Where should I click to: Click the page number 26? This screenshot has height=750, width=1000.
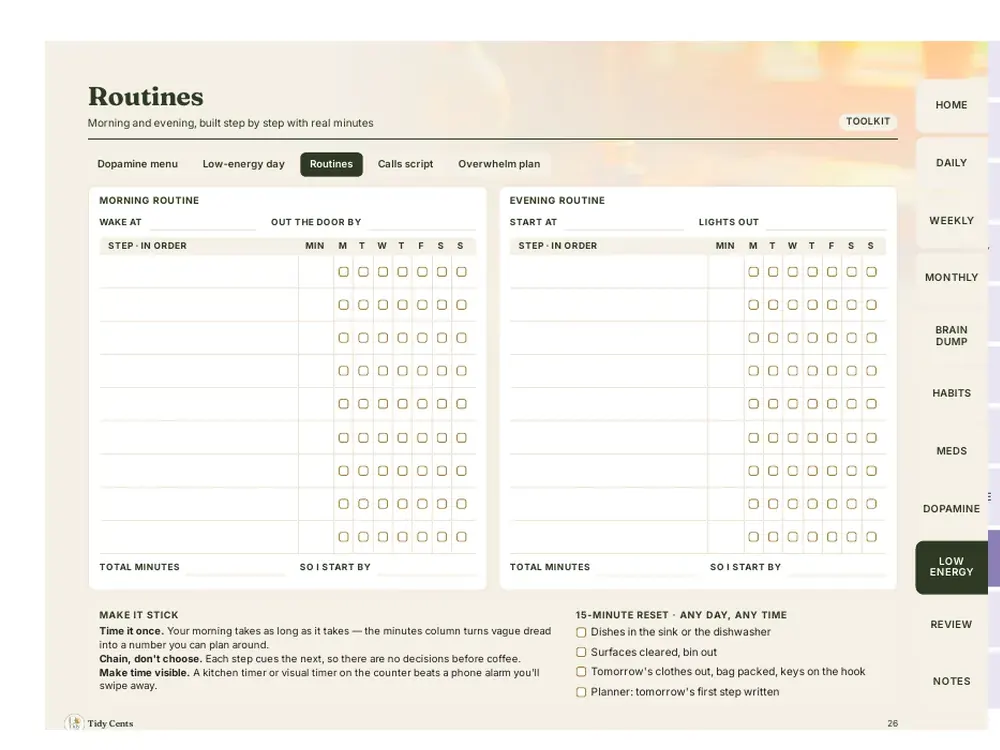pyautogui.click(x=893, y=723)
